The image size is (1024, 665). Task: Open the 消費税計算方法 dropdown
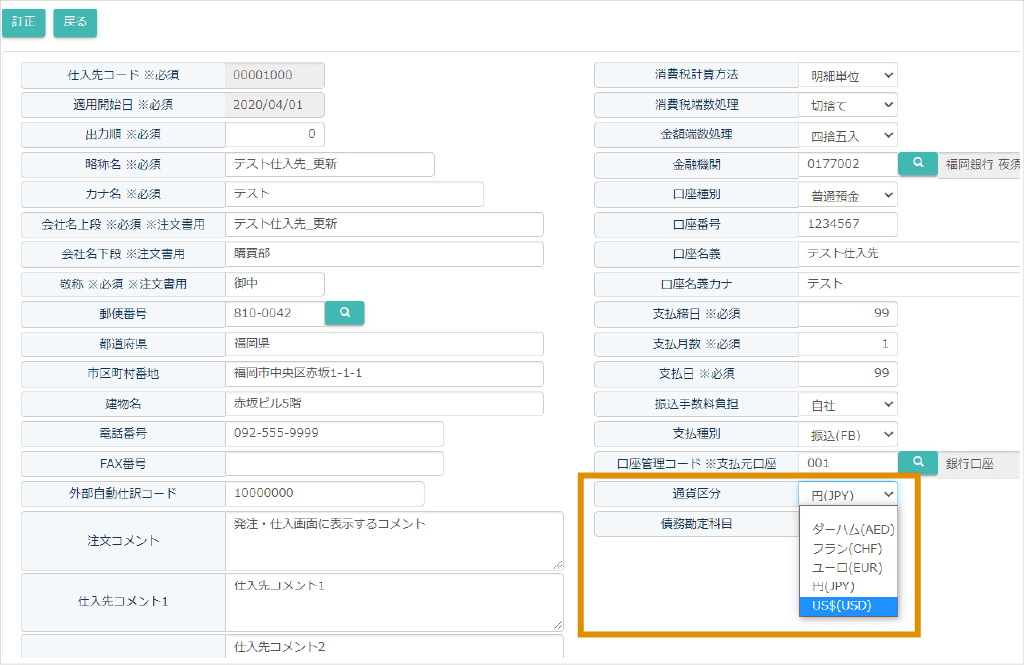848,75
